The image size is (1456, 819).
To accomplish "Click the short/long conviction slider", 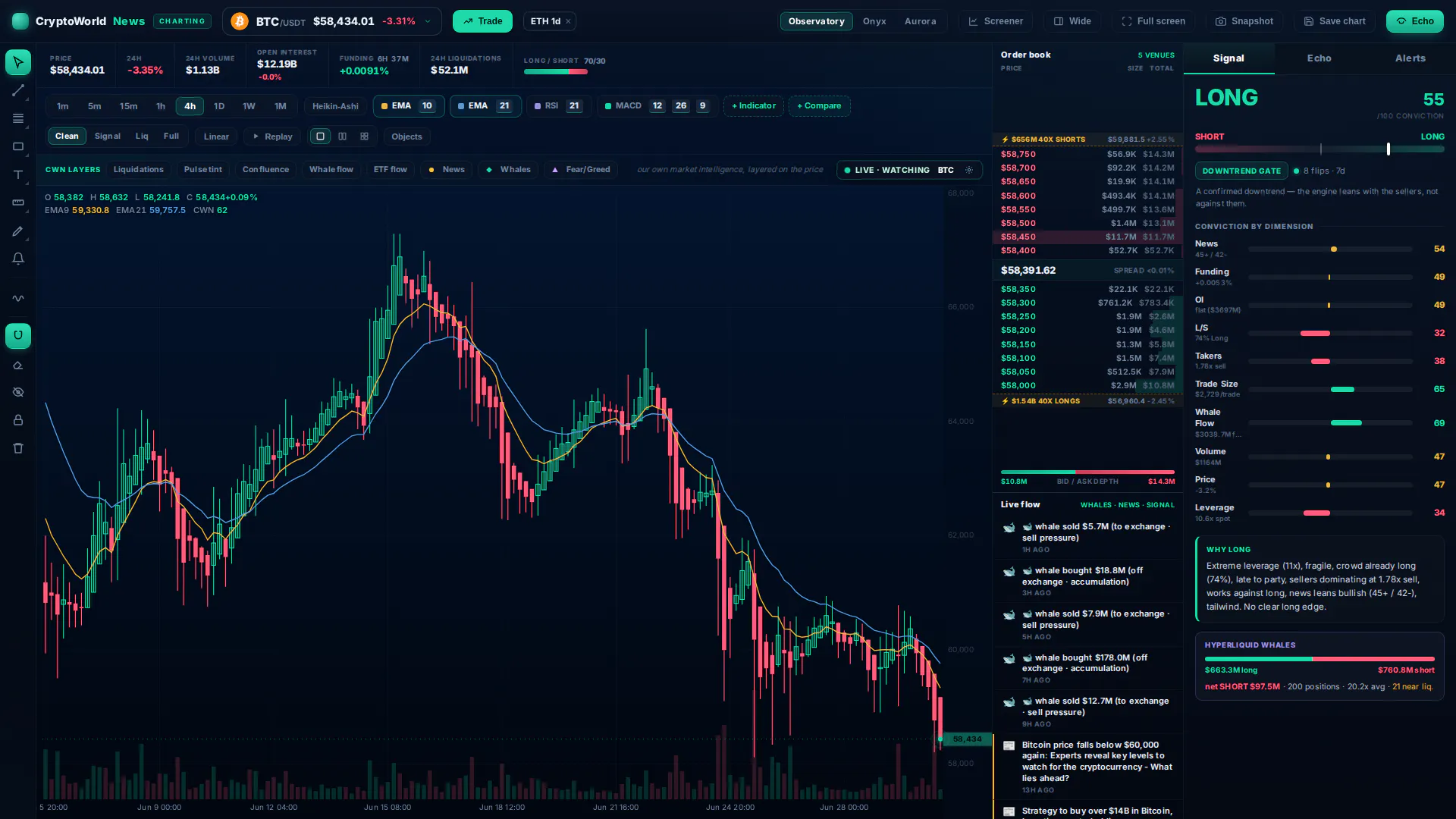I will pyautogui.click(x=1319, y=149).
